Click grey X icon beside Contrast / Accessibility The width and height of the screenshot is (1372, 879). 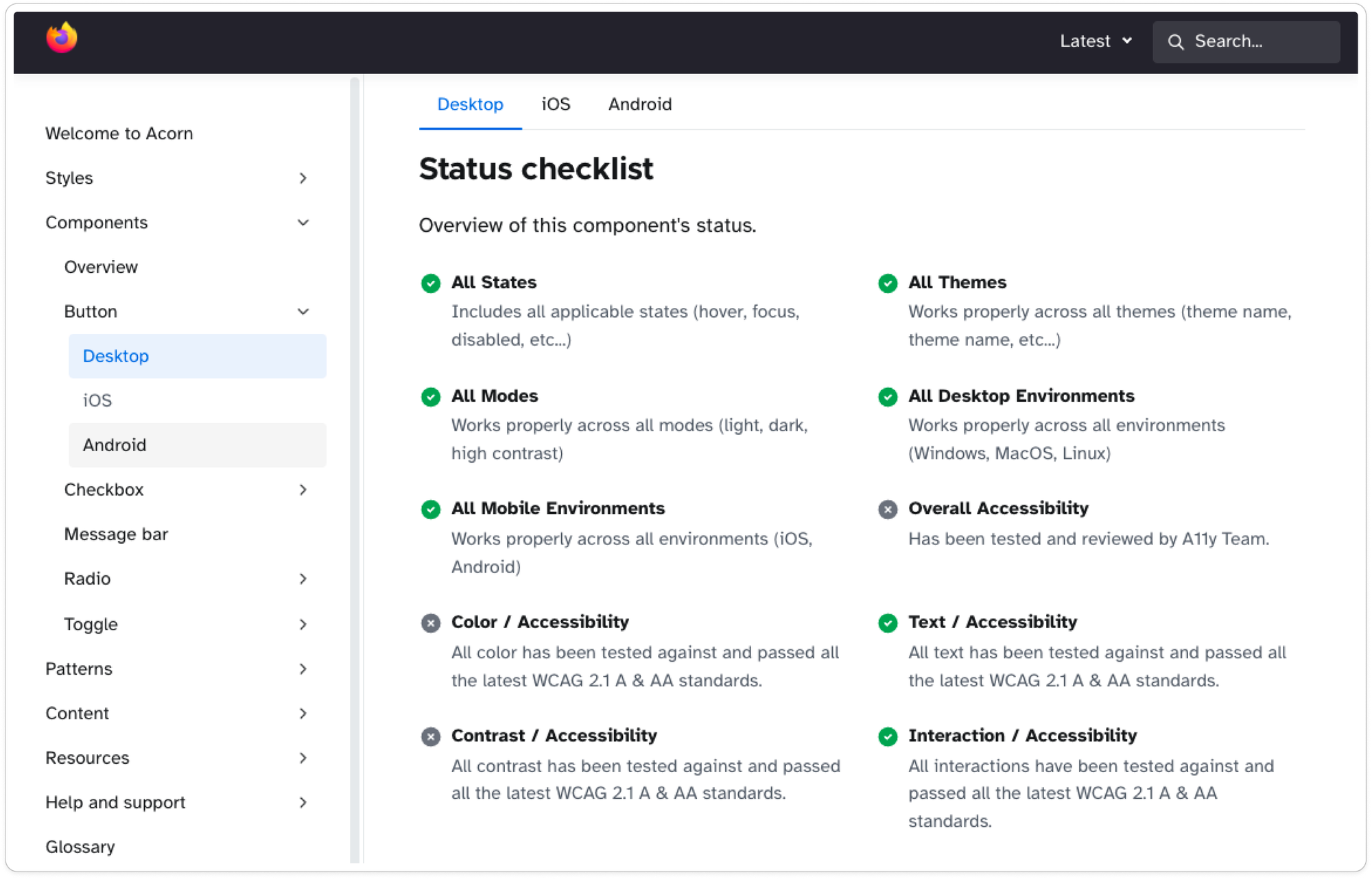point(431,736)
